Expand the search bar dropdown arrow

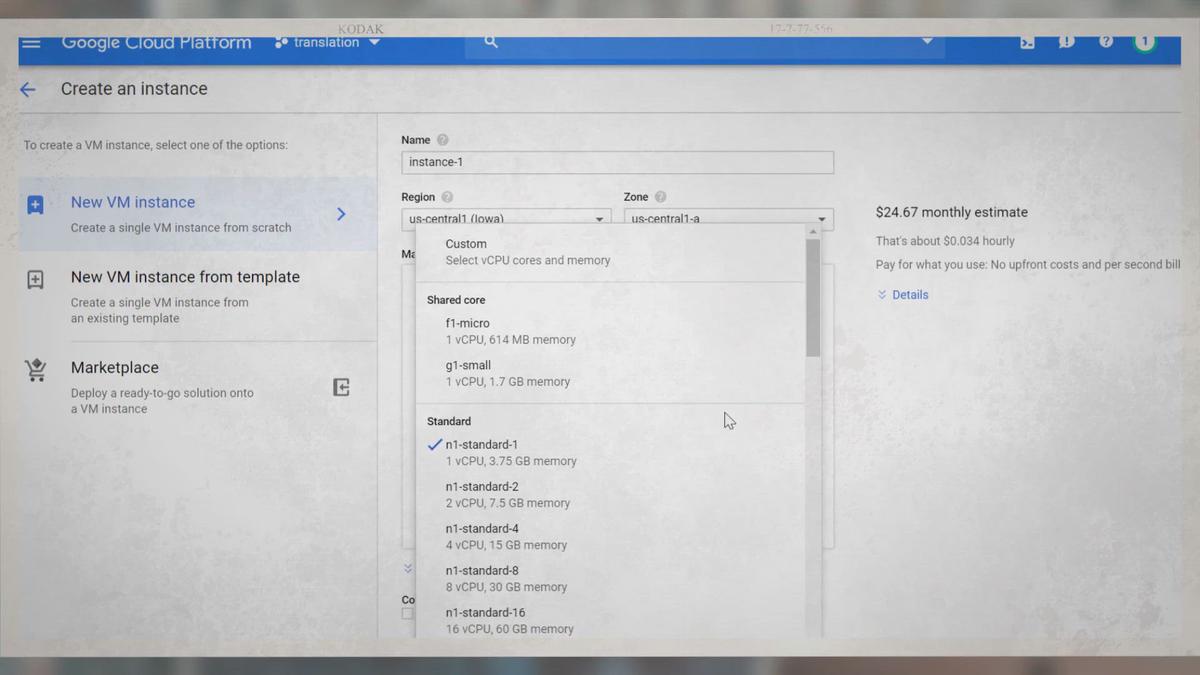[x=927, y=42]
